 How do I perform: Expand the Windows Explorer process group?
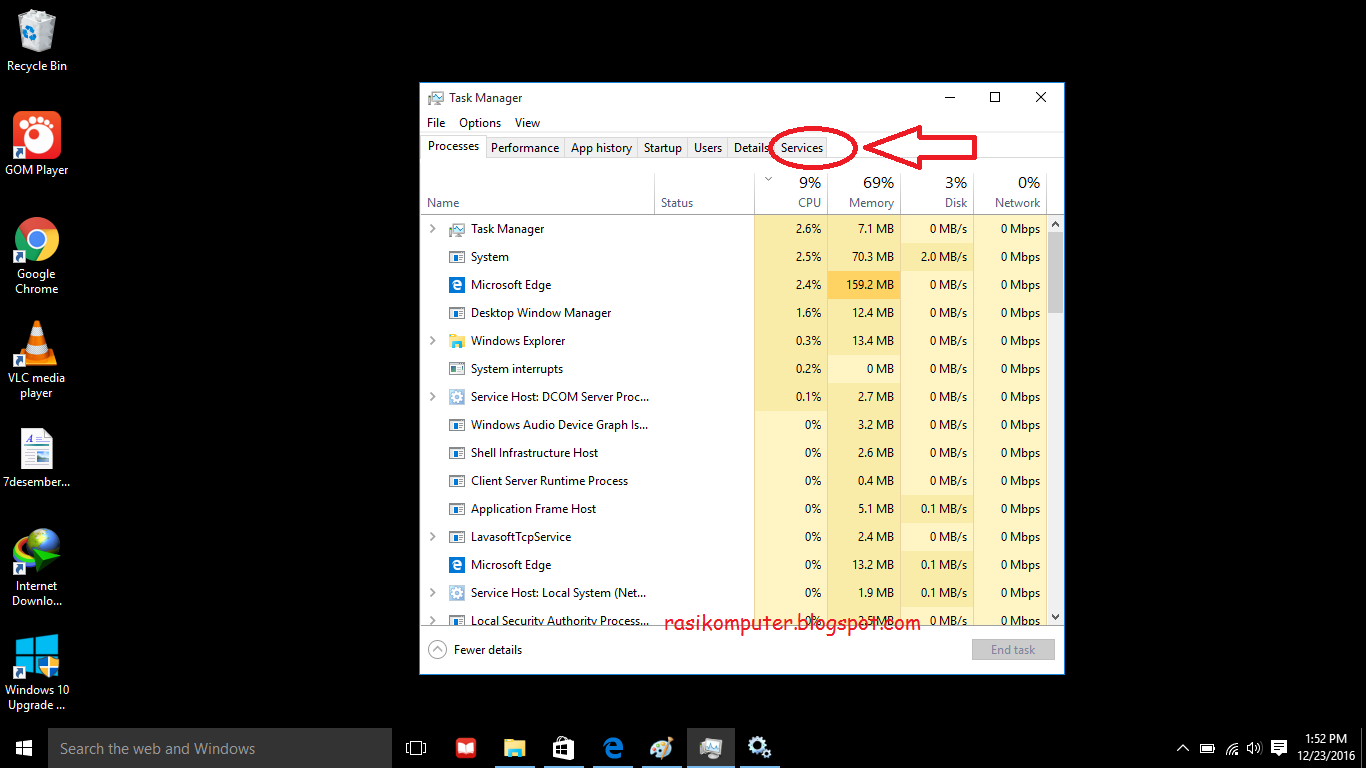click(x=433, y=341)
